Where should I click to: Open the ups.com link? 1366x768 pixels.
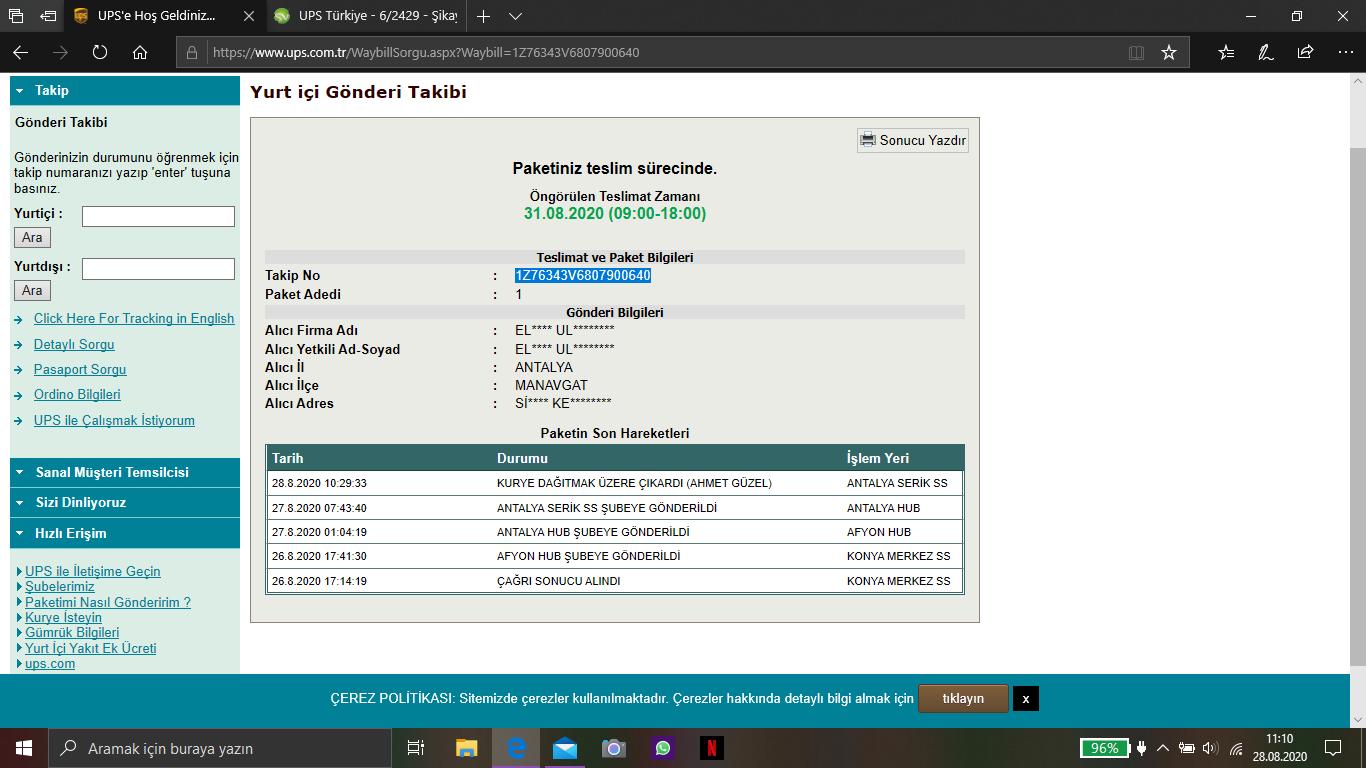click(x=50, y=663)
